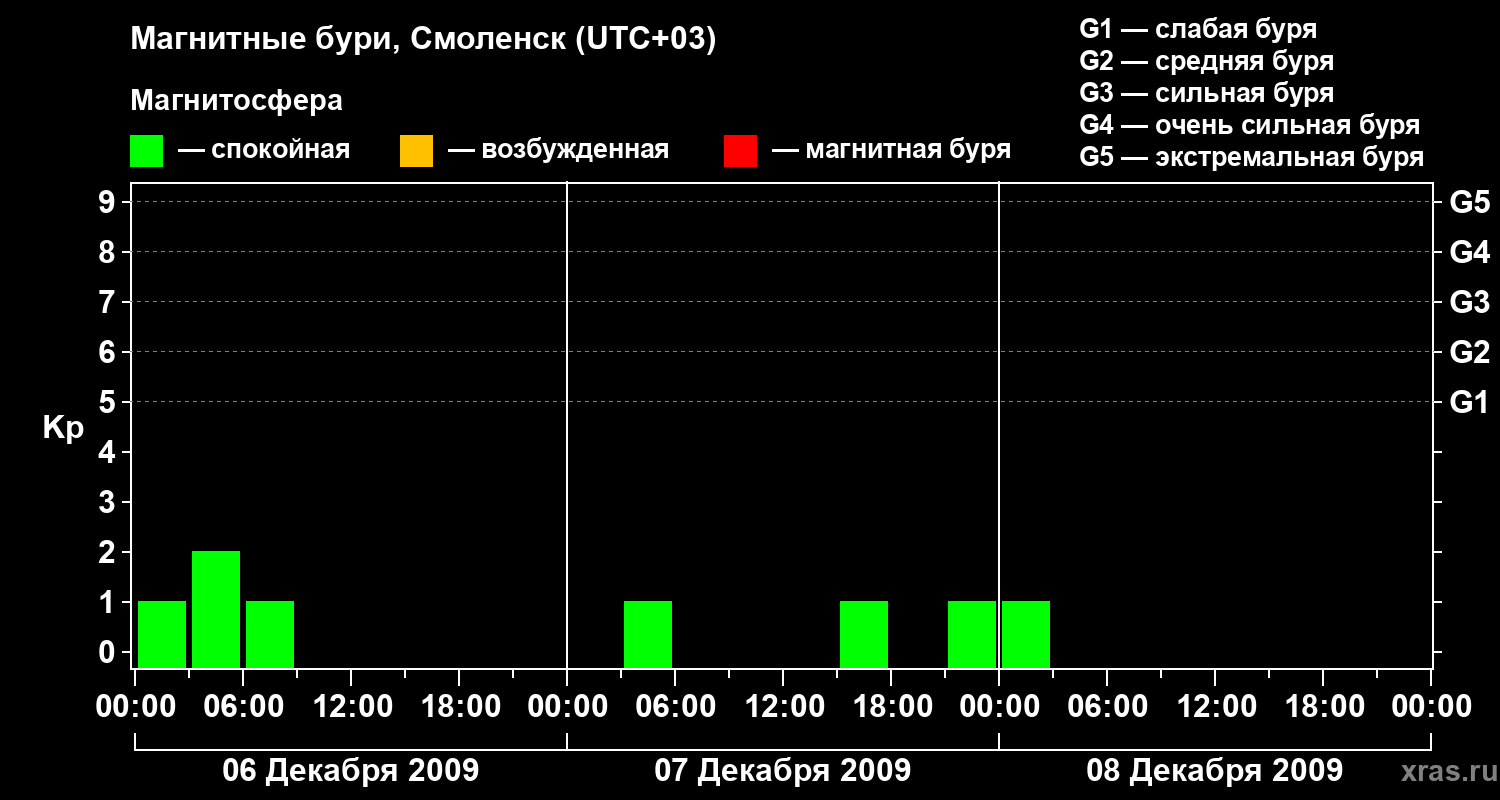
Task: Click the '18:00' tick under 07 December
Action: [x=891, y=707]
